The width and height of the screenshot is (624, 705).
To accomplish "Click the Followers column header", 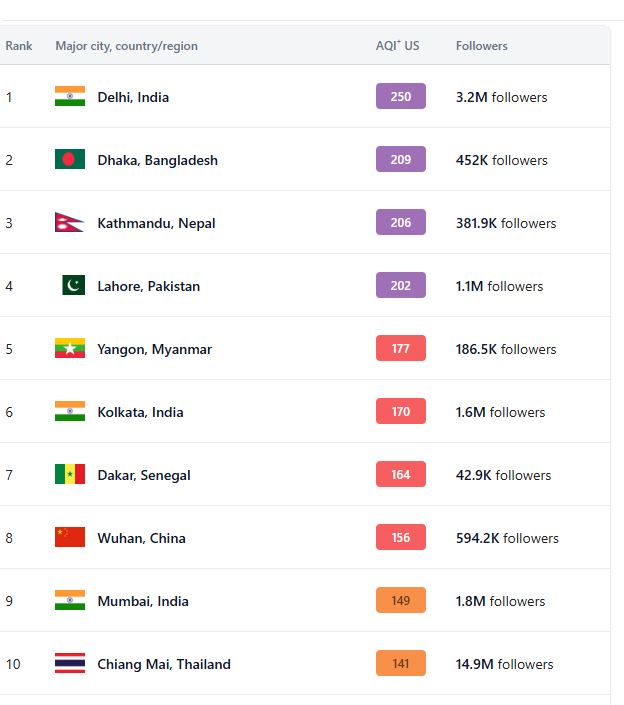I will coord(481,46).
